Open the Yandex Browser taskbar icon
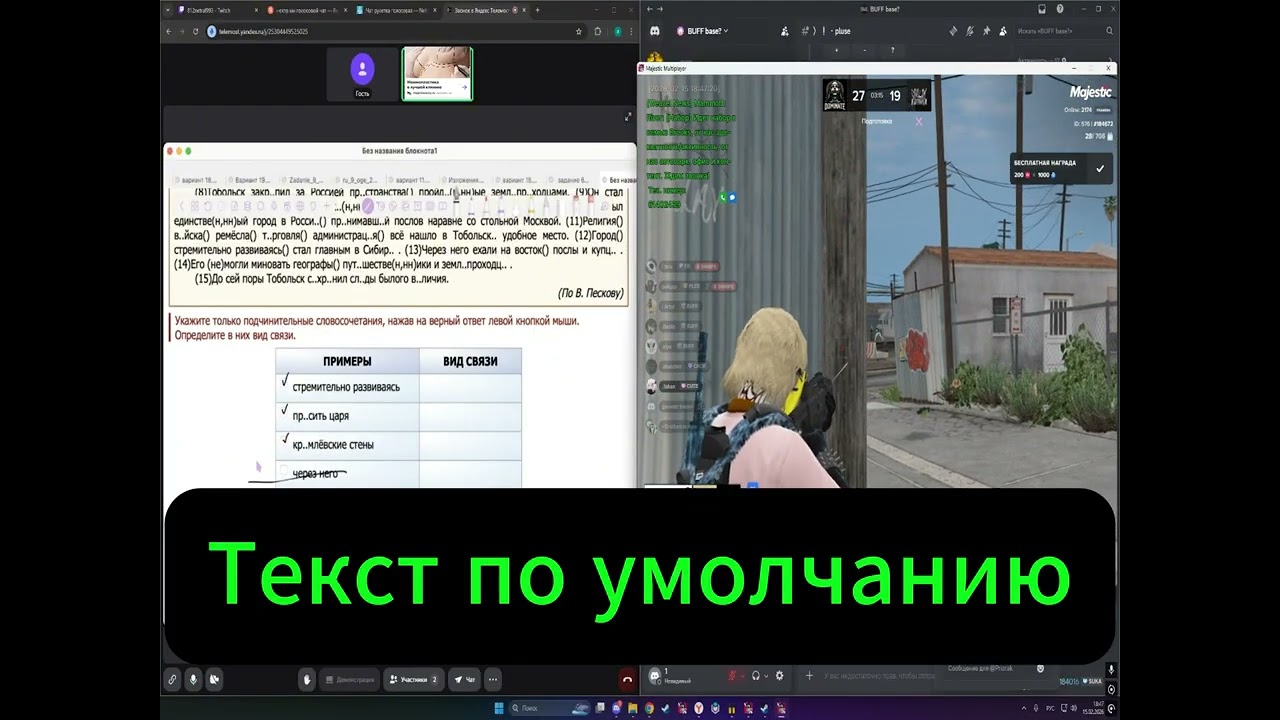 pyautogui.click(x=698, y=709)
